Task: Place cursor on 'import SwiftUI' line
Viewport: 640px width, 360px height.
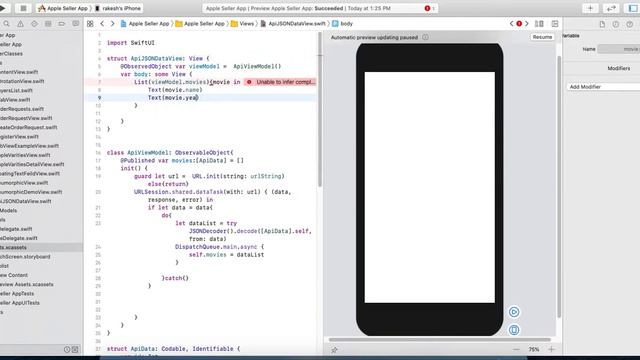Action: pos(131,43)
